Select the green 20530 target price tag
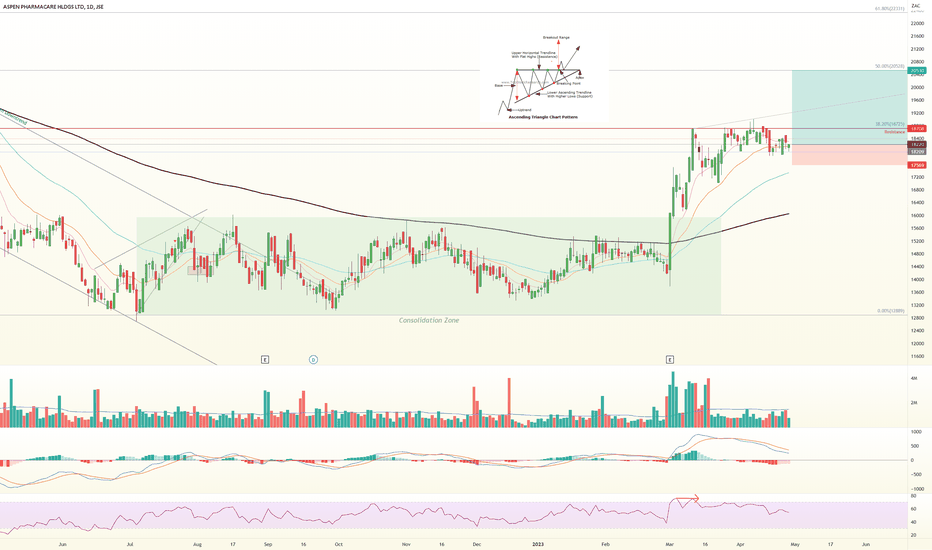The image size is (932, 550). 917,71
